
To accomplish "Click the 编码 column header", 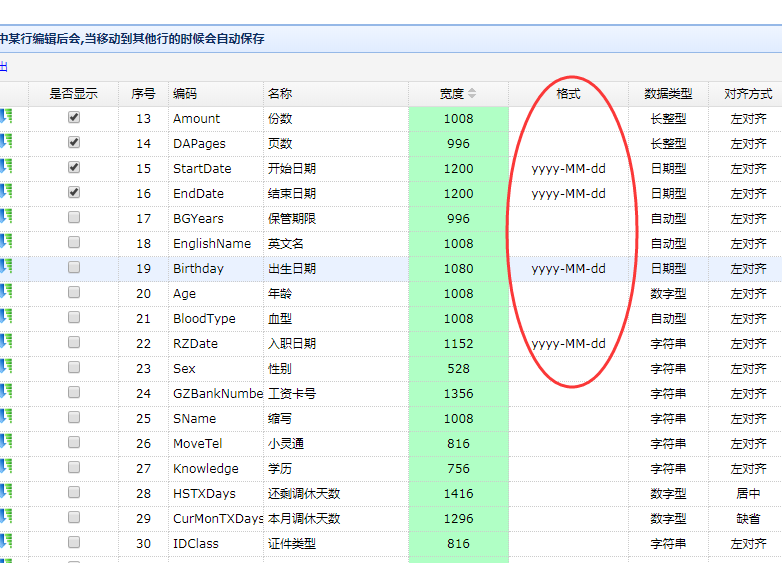I will 185,94.
